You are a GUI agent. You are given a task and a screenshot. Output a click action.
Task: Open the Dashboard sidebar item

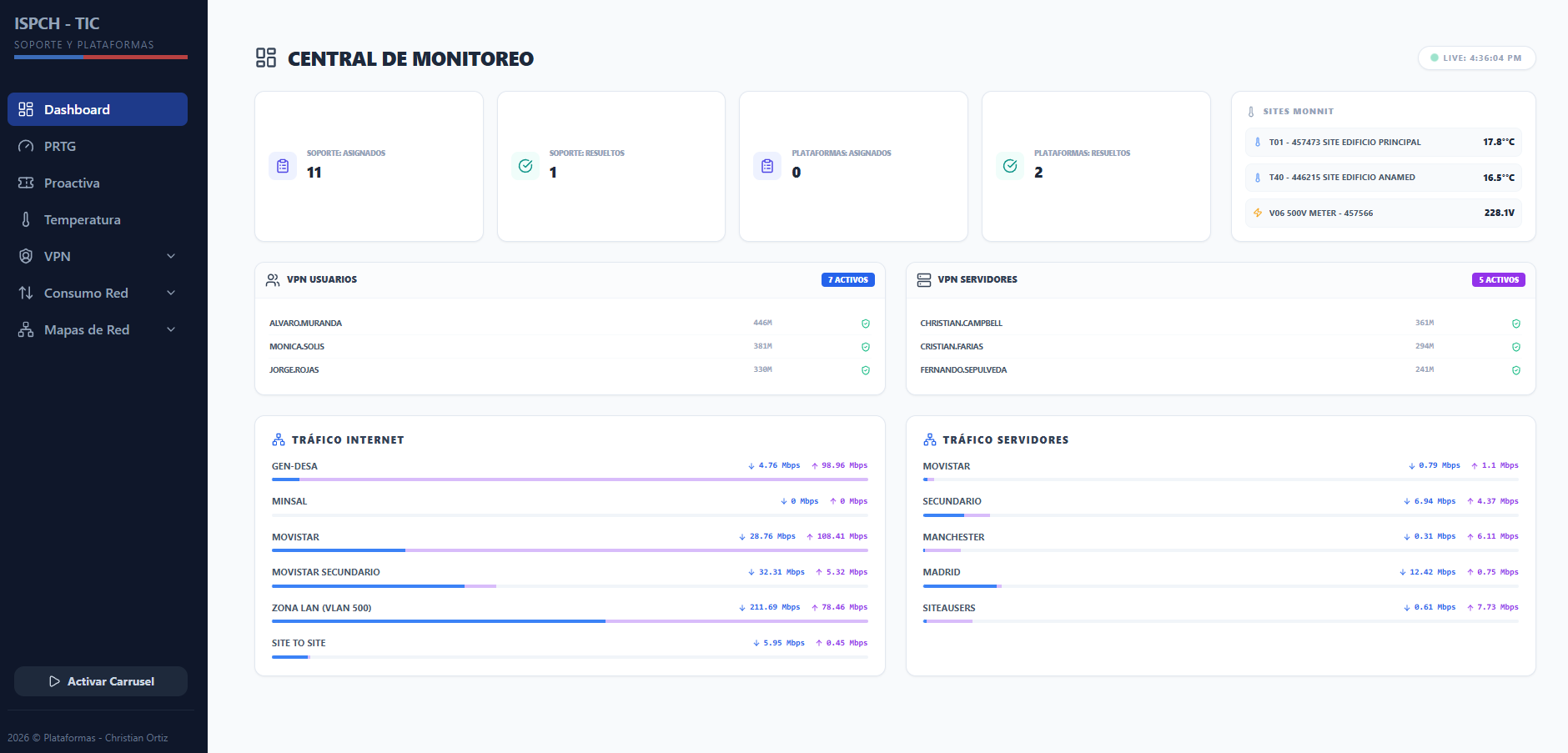(x=98, y=109)
